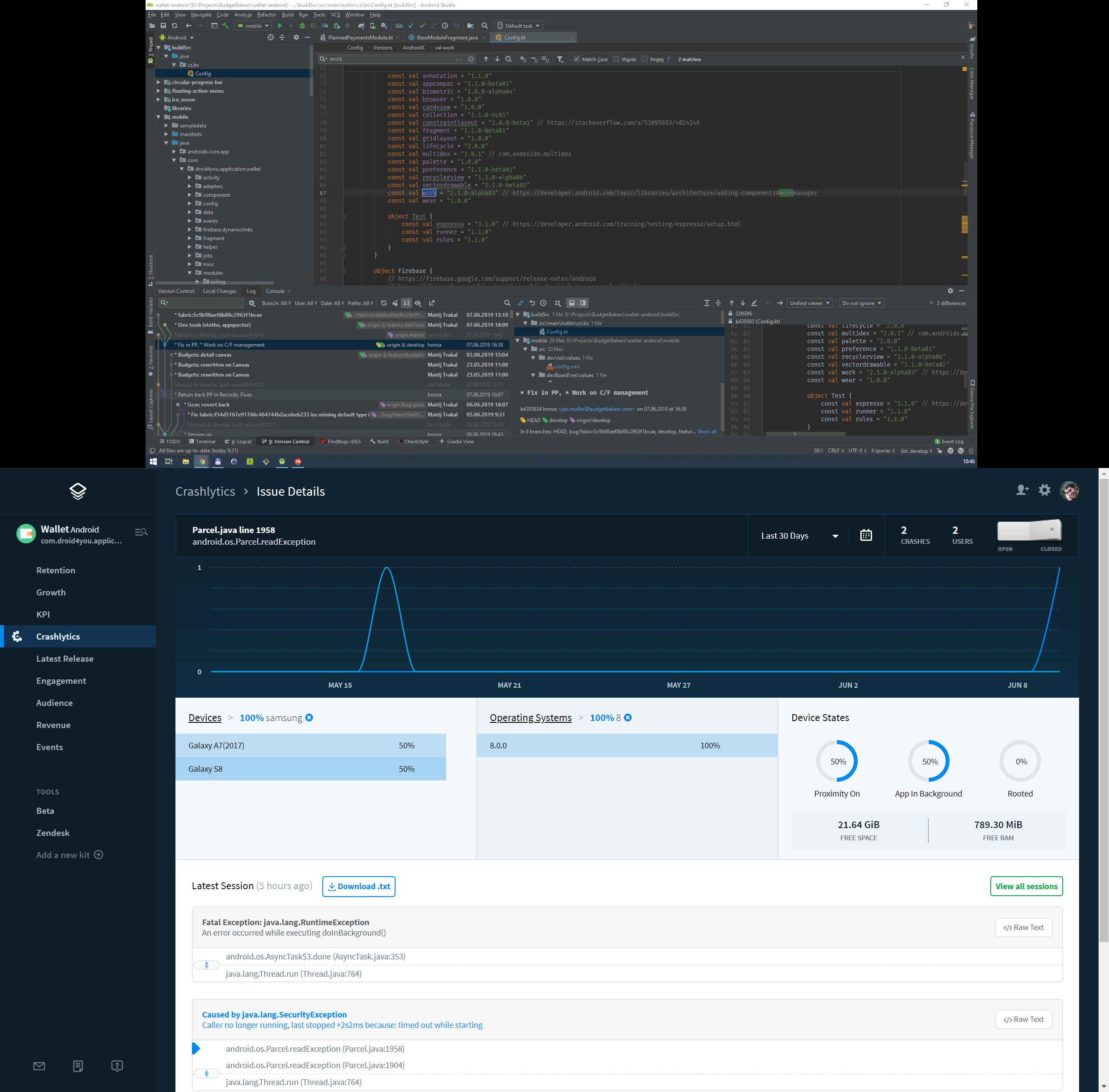Toggle the issue Open/Closed switch
1109x1092 pixels.
coord(1029,530)
